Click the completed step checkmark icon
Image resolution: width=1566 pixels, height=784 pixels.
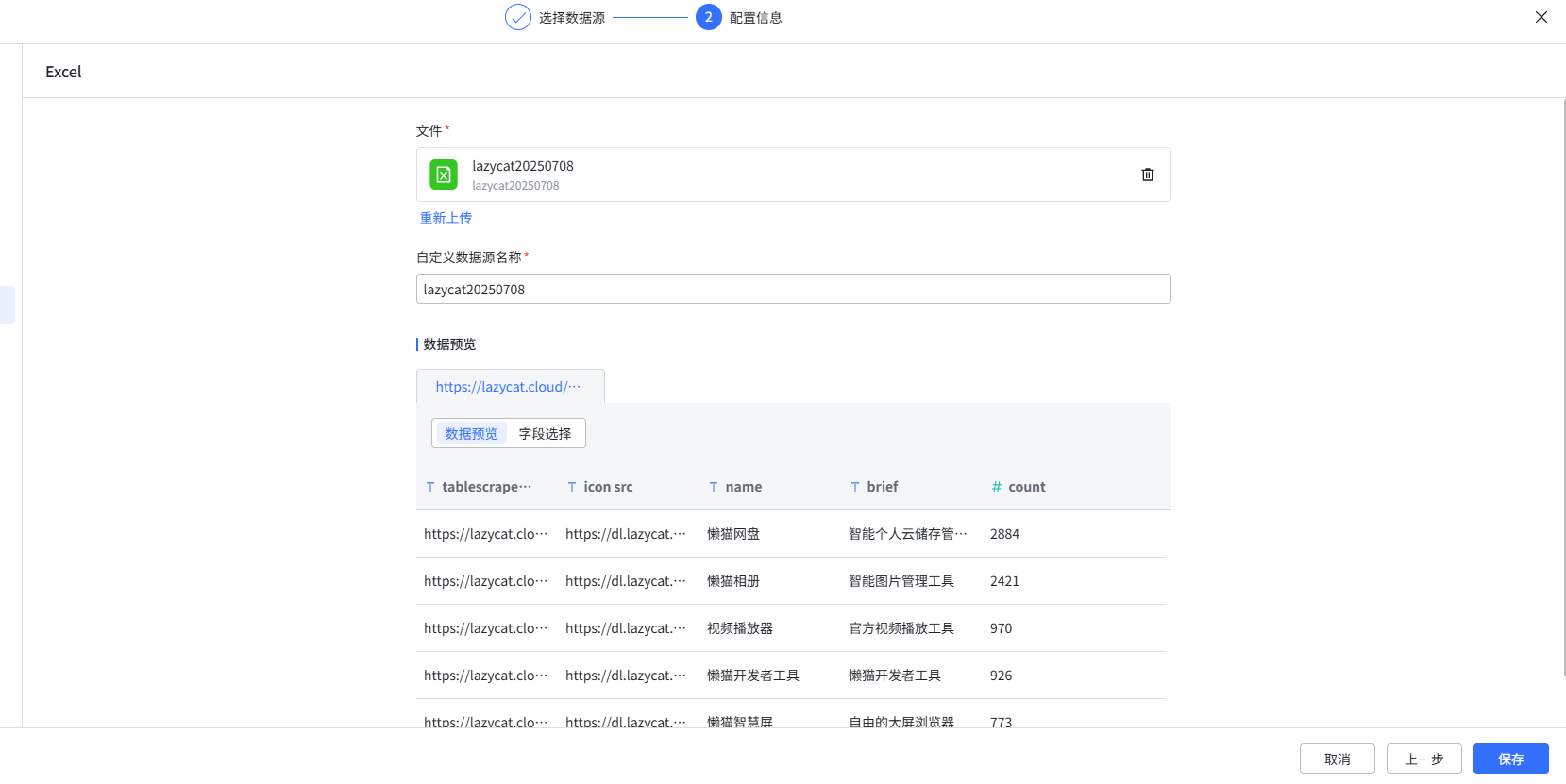(x=518, y=17)
